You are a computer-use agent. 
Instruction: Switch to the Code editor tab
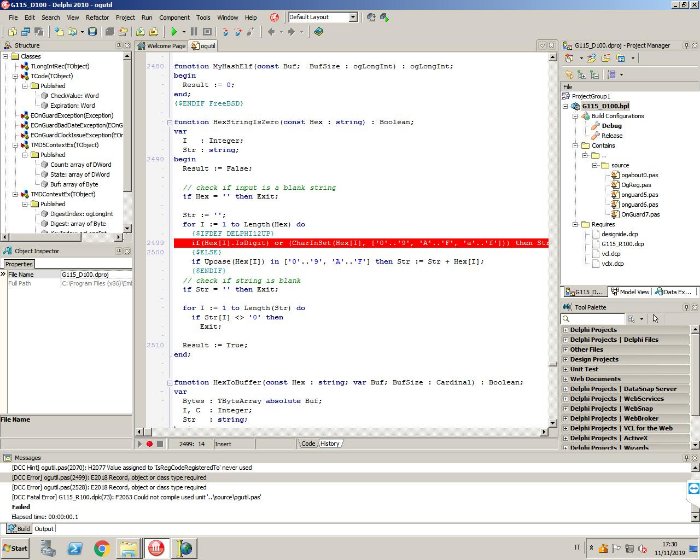pyautogui.click(x=308, y=443)
